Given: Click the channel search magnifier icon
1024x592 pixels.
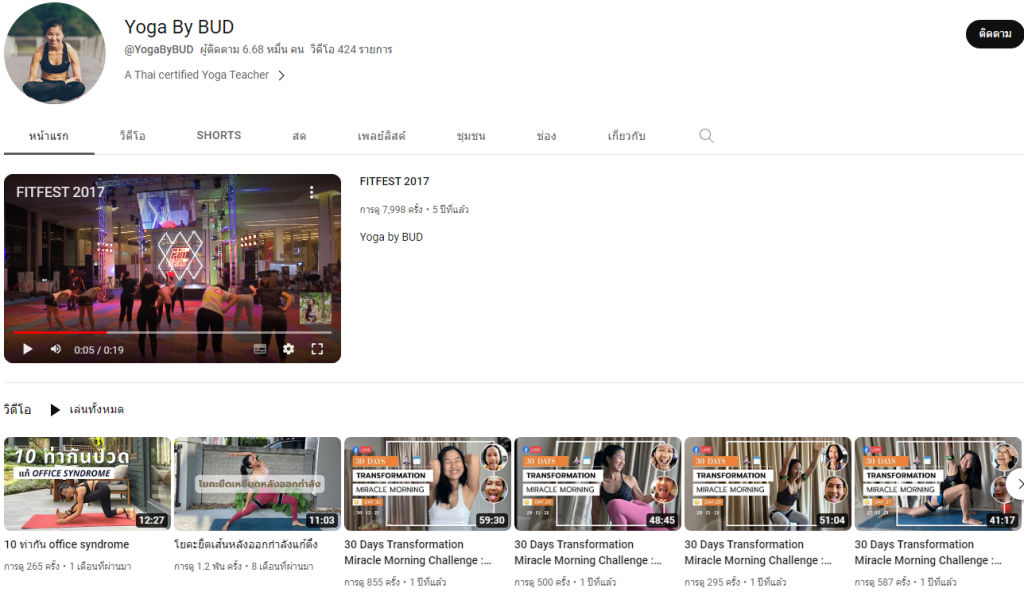Looking at the screenshot, I should [706, 136].
